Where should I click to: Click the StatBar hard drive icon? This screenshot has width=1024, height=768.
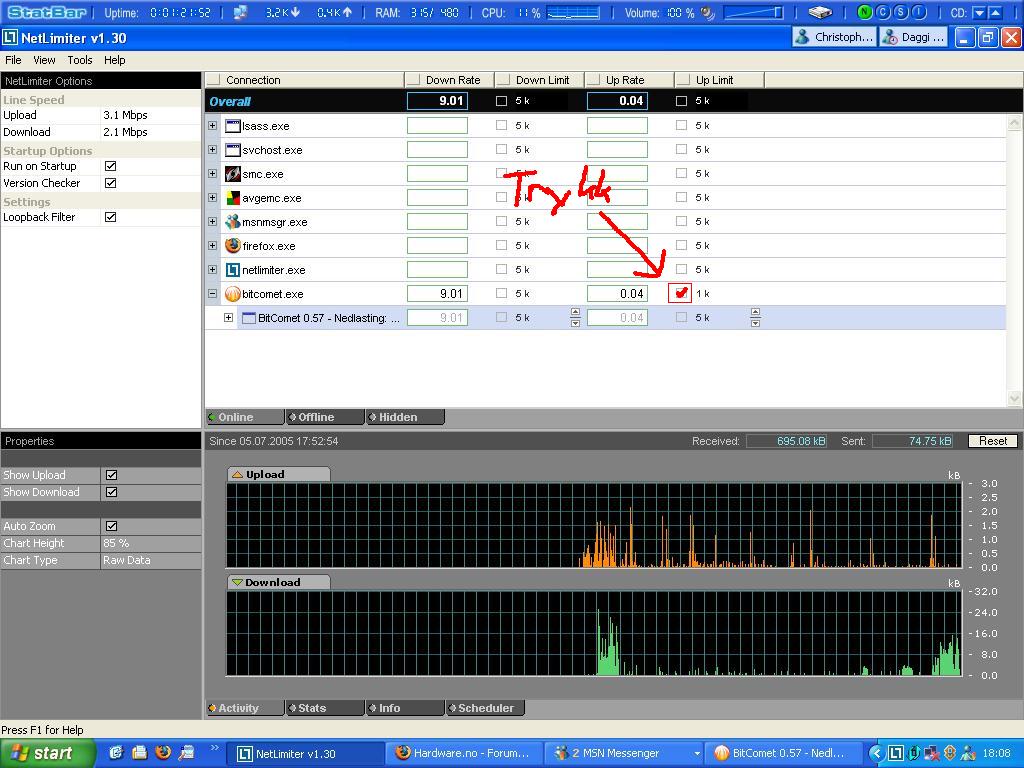click(x=820, y=12)
